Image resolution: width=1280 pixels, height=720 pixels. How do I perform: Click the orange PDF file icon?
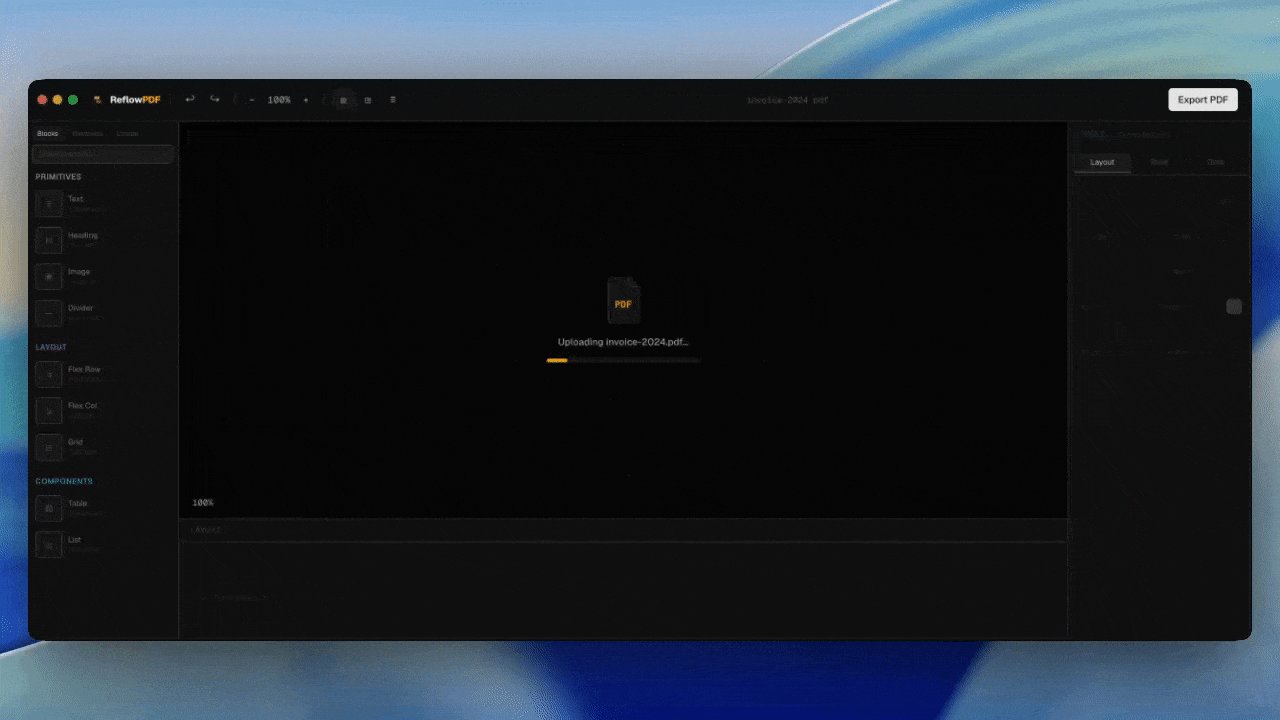click(623, 301)
